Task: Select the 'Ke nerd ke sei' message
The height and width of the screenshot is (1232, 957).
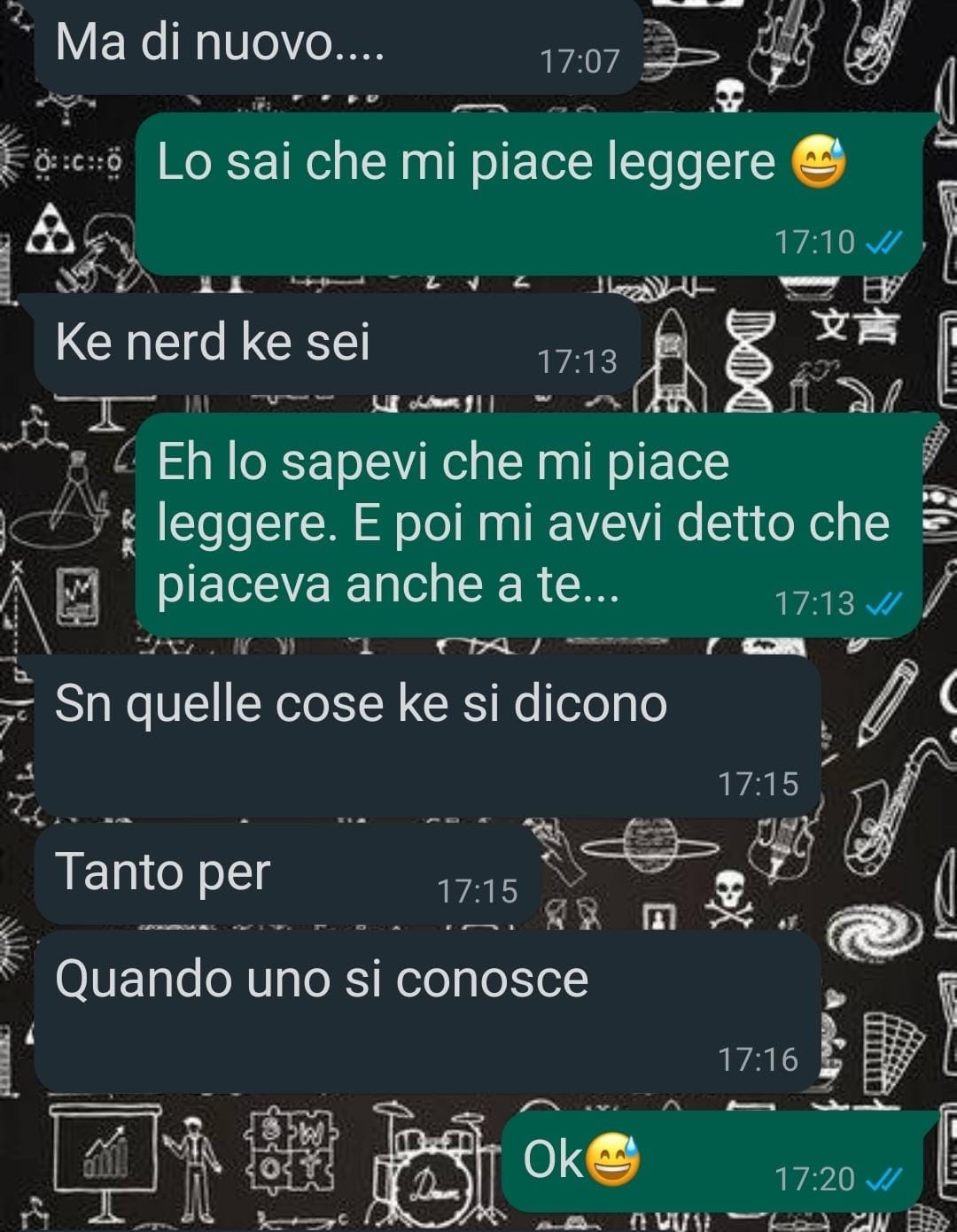Action: coord(337,344)
